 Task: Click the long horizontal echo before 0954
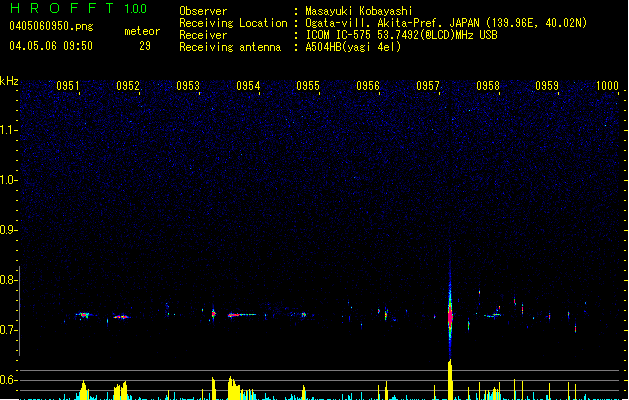[242, 315]
